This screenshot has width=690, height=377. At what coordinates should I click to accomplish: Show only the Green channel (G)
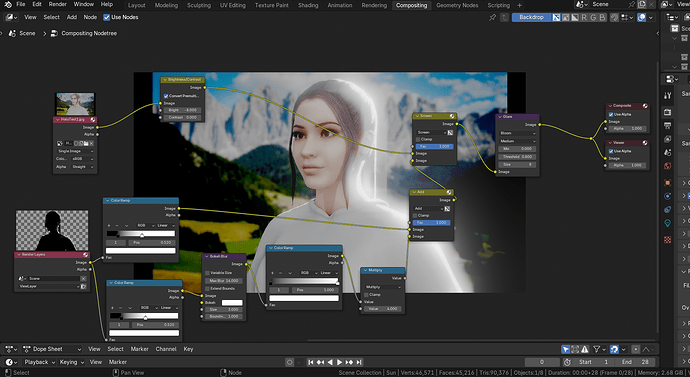click(x=593, y=18)
